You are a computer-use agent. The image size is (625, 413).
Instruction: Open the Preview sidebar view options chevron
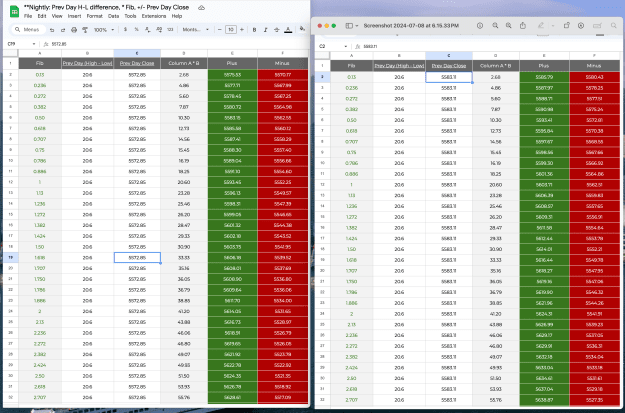(x=357, y=26)
